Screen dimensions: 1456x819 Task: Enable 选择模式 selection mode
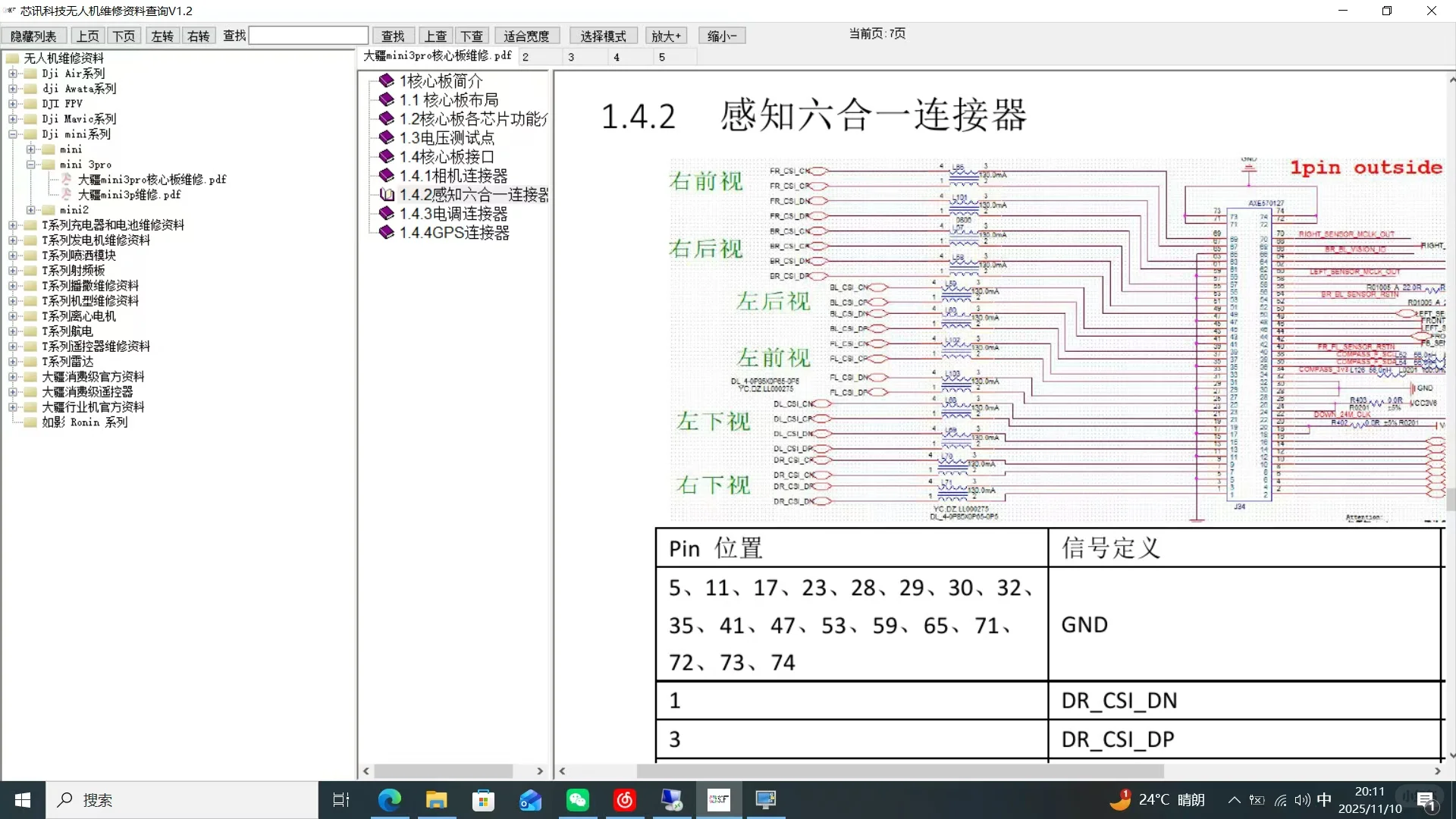[x=603, y=35]
